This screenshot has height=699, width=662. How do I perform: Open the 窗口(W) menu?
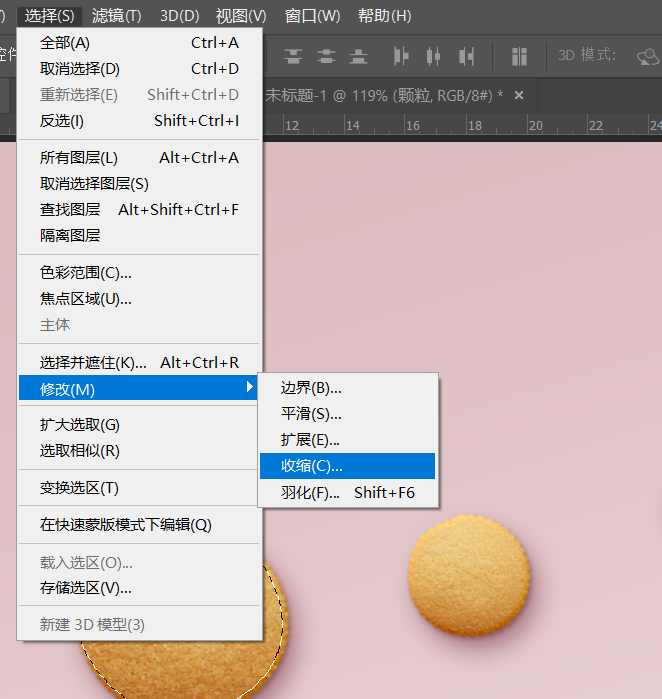[x=312, y=16]
